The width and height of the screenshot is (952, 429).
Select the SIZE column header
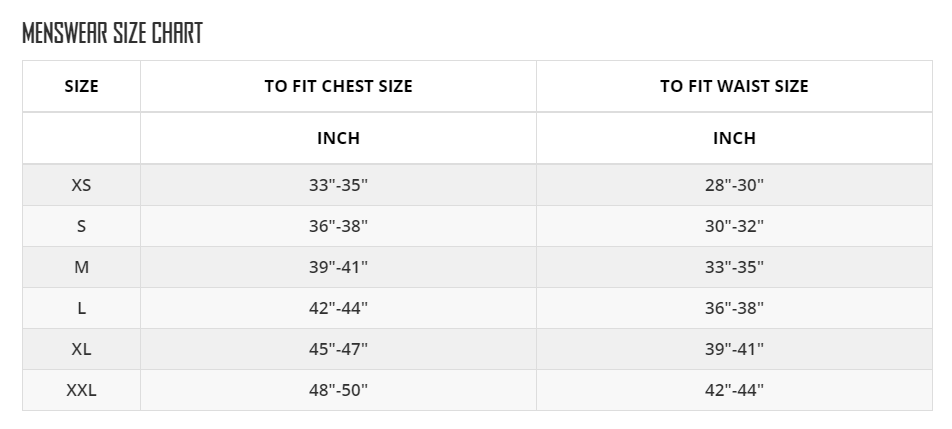(x=81, y=86)
